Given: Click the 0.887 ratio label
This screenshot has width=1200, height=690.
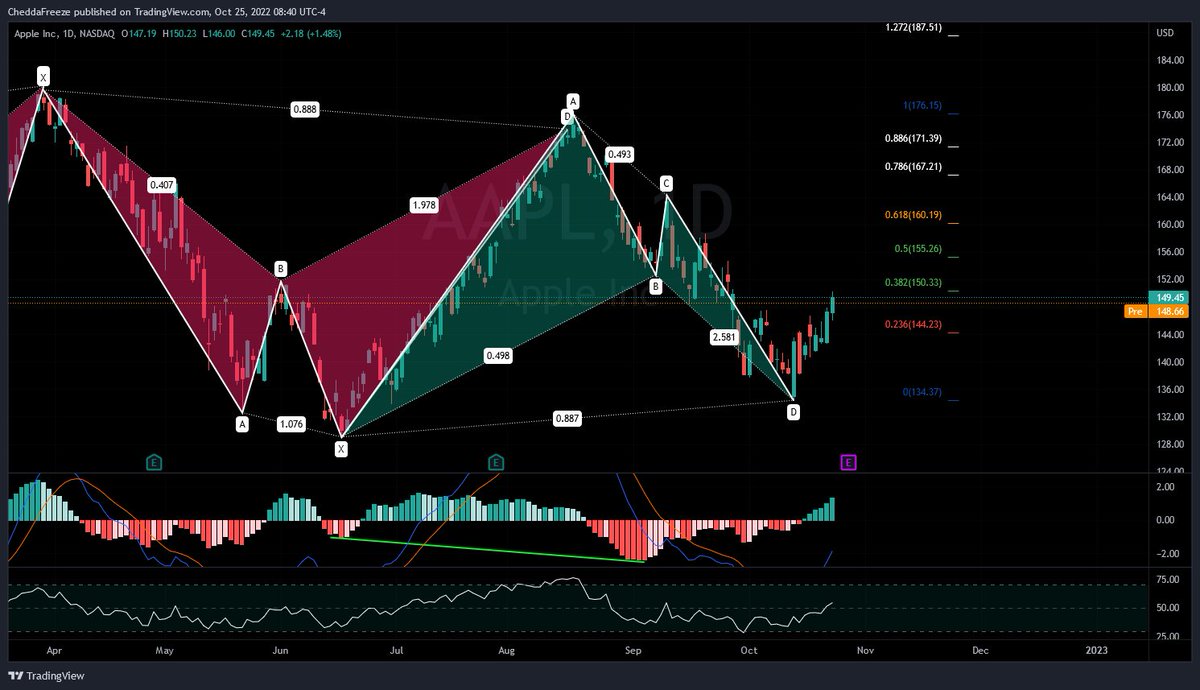Looking at the screenshot, I should (567, 419).
